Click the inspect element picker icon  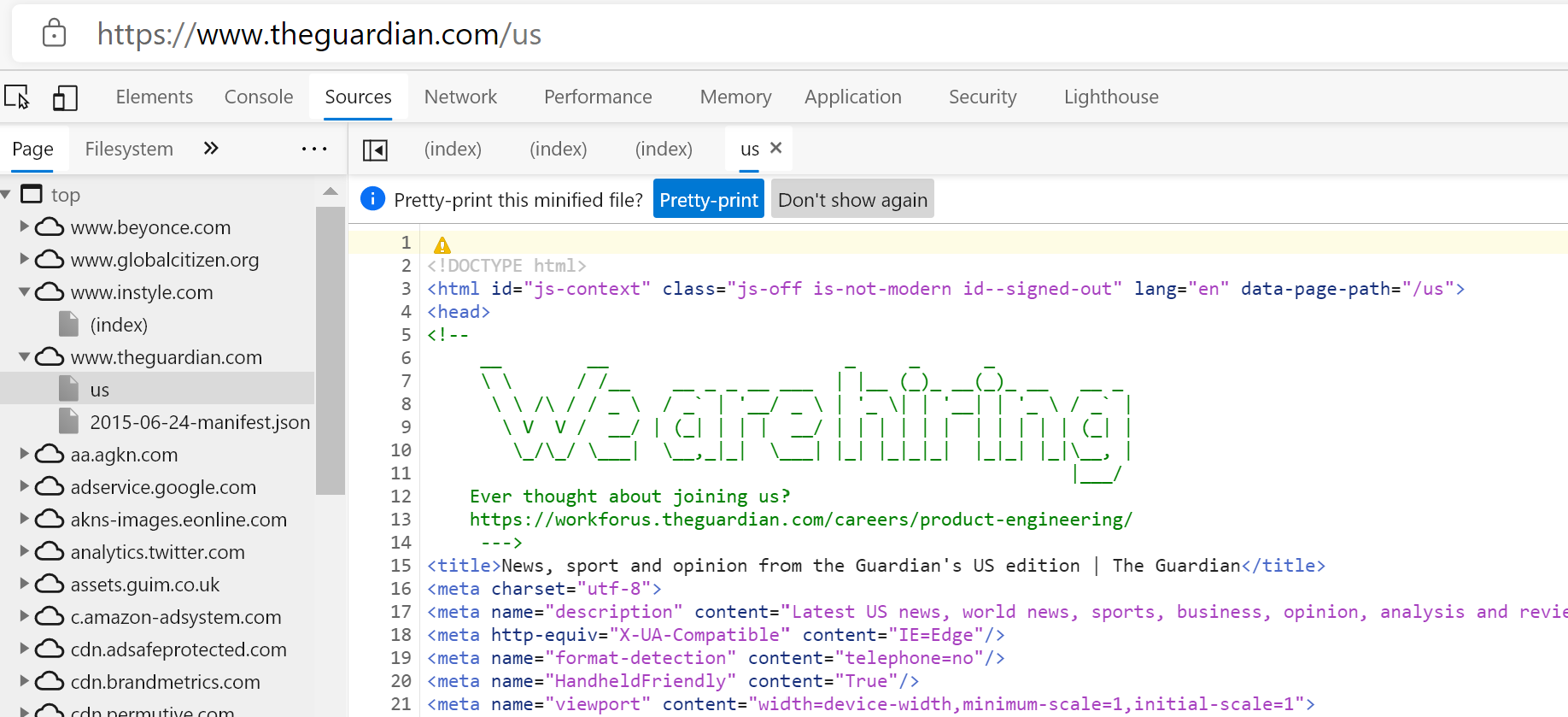coord(17,97)
